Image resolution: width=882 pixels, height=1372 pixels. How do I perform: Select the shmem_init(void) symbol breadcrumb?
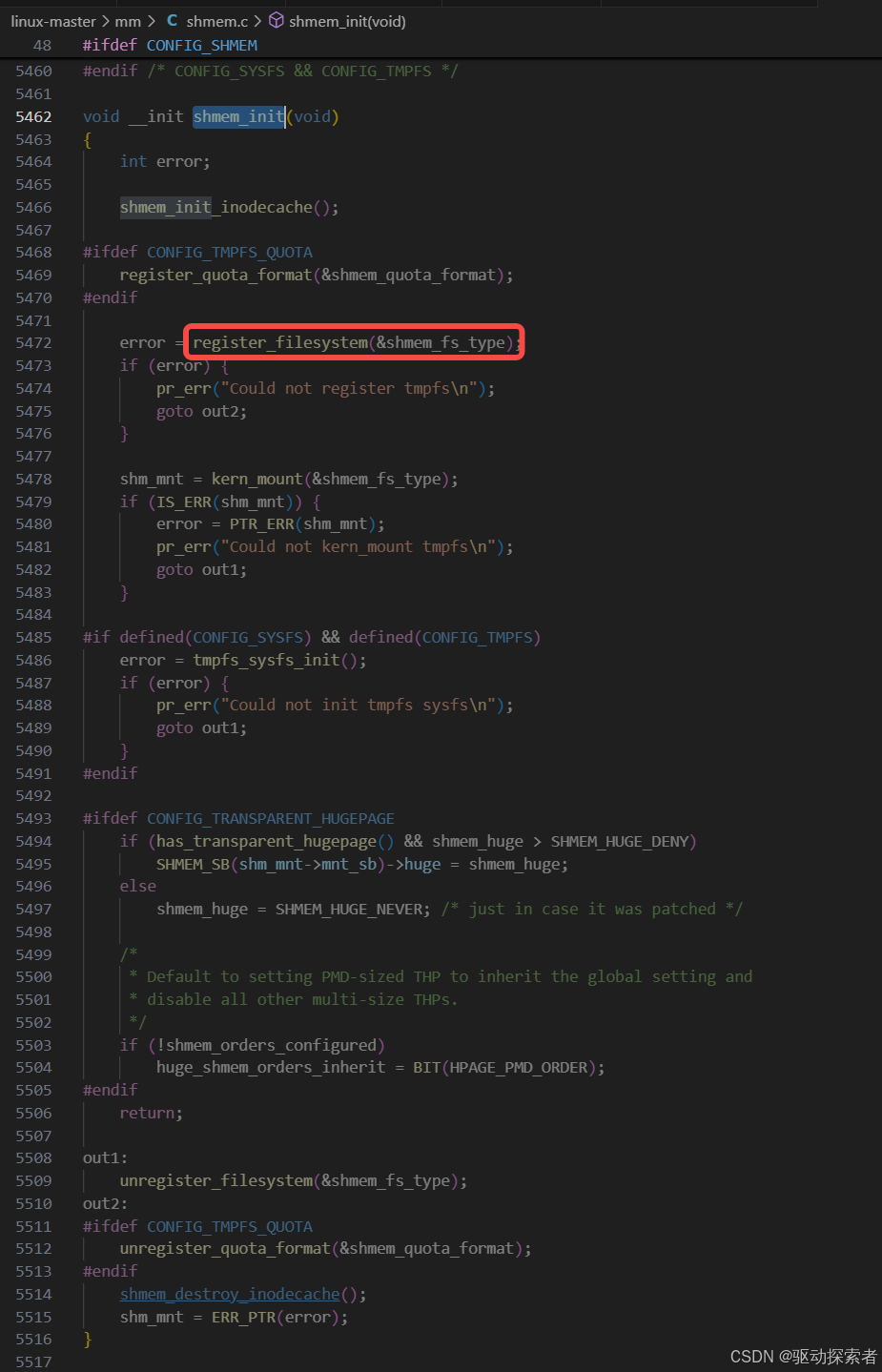coord(348,21)
